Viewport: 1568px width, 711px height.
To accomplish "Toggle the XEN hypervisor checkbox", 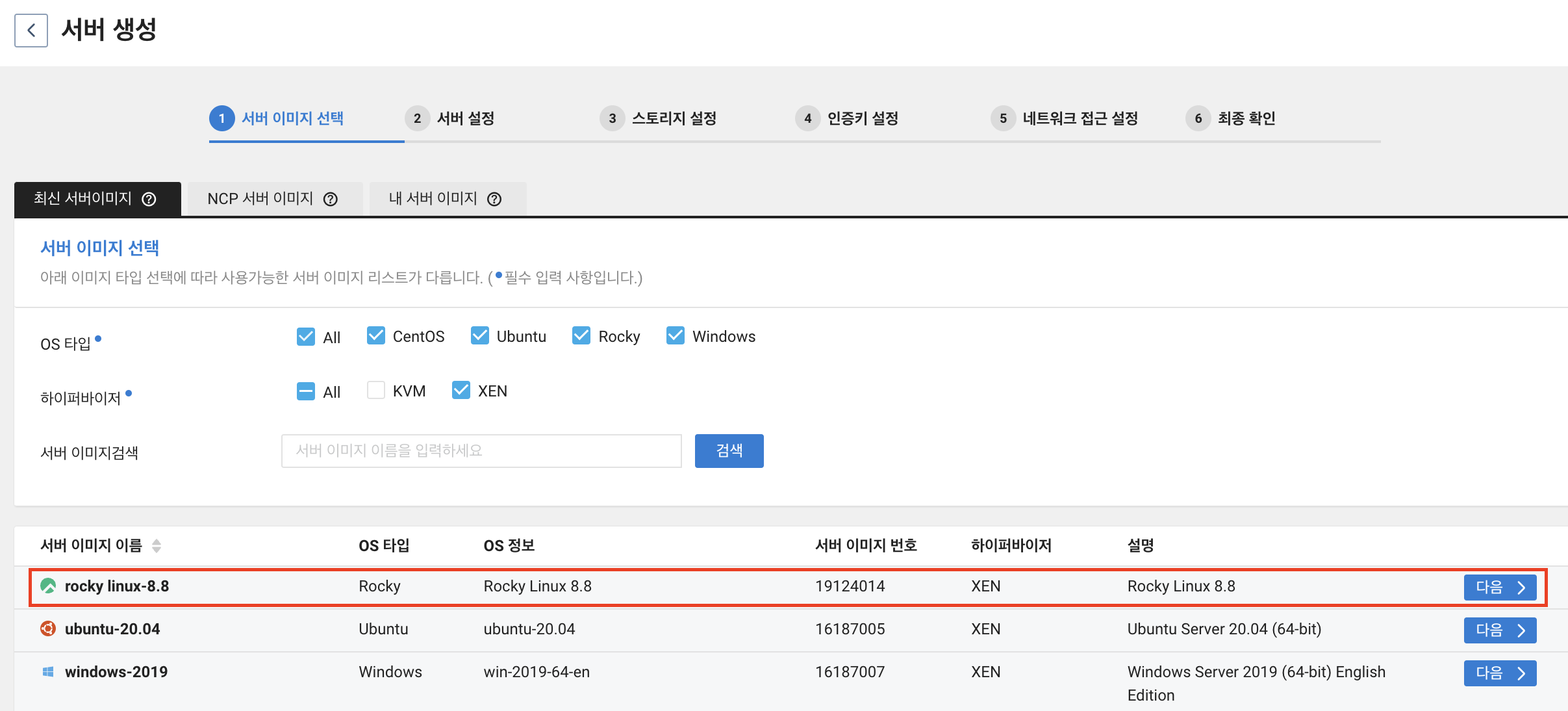I will tap(461, 390).
